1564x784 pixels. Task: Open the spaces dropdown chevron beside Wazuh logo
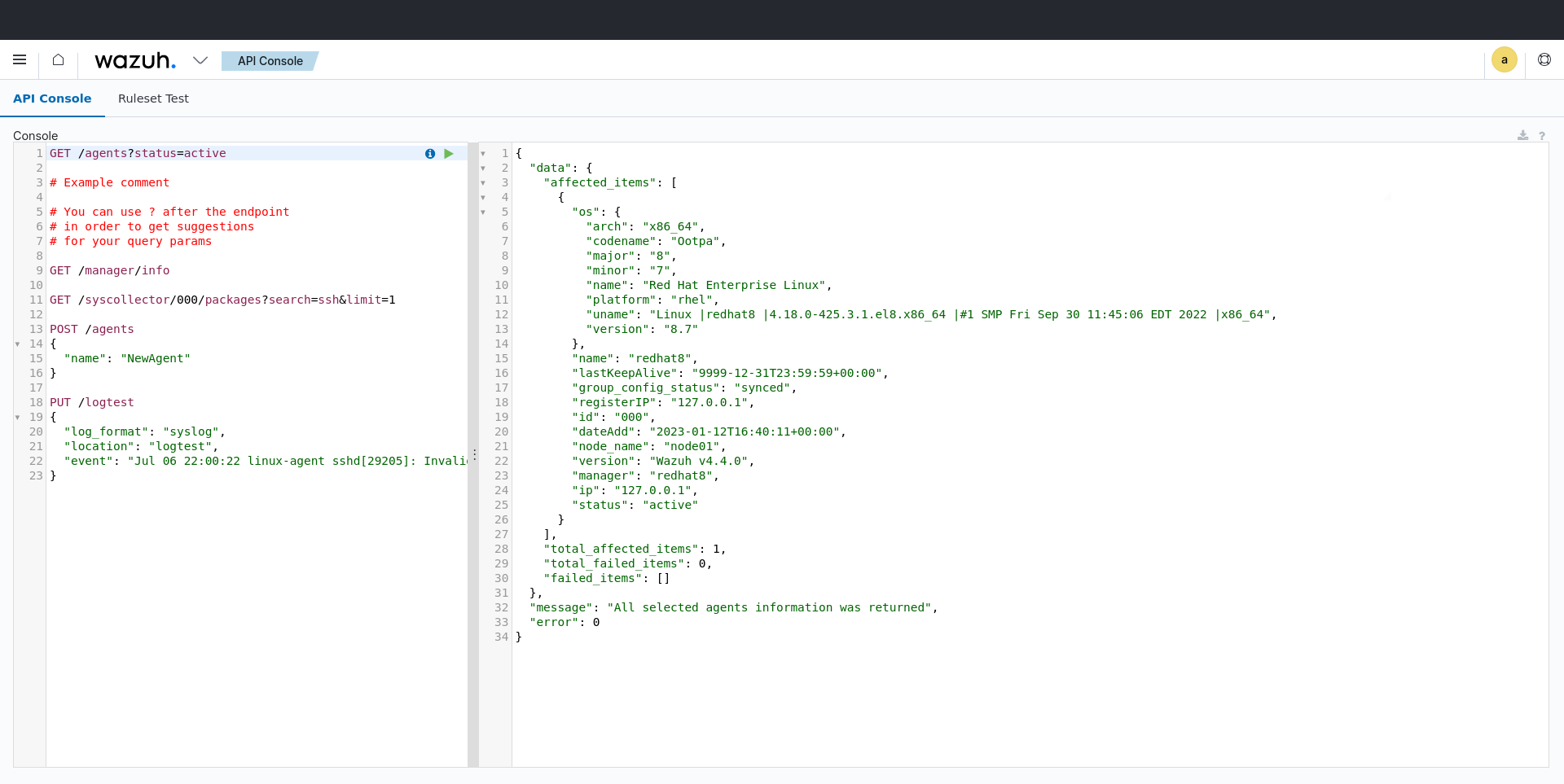[200, 60]
